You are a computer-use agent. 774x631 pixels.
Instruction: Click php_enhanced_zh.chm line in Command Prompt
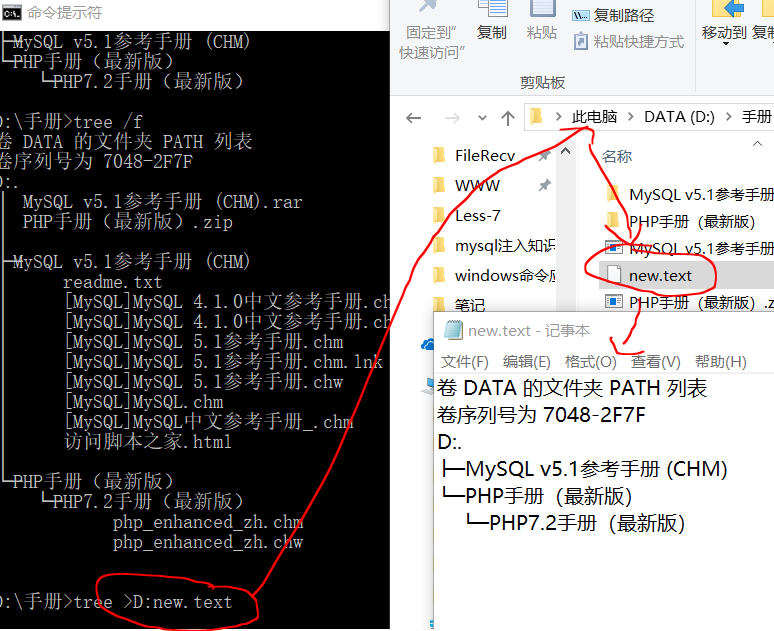pos(207,522)
